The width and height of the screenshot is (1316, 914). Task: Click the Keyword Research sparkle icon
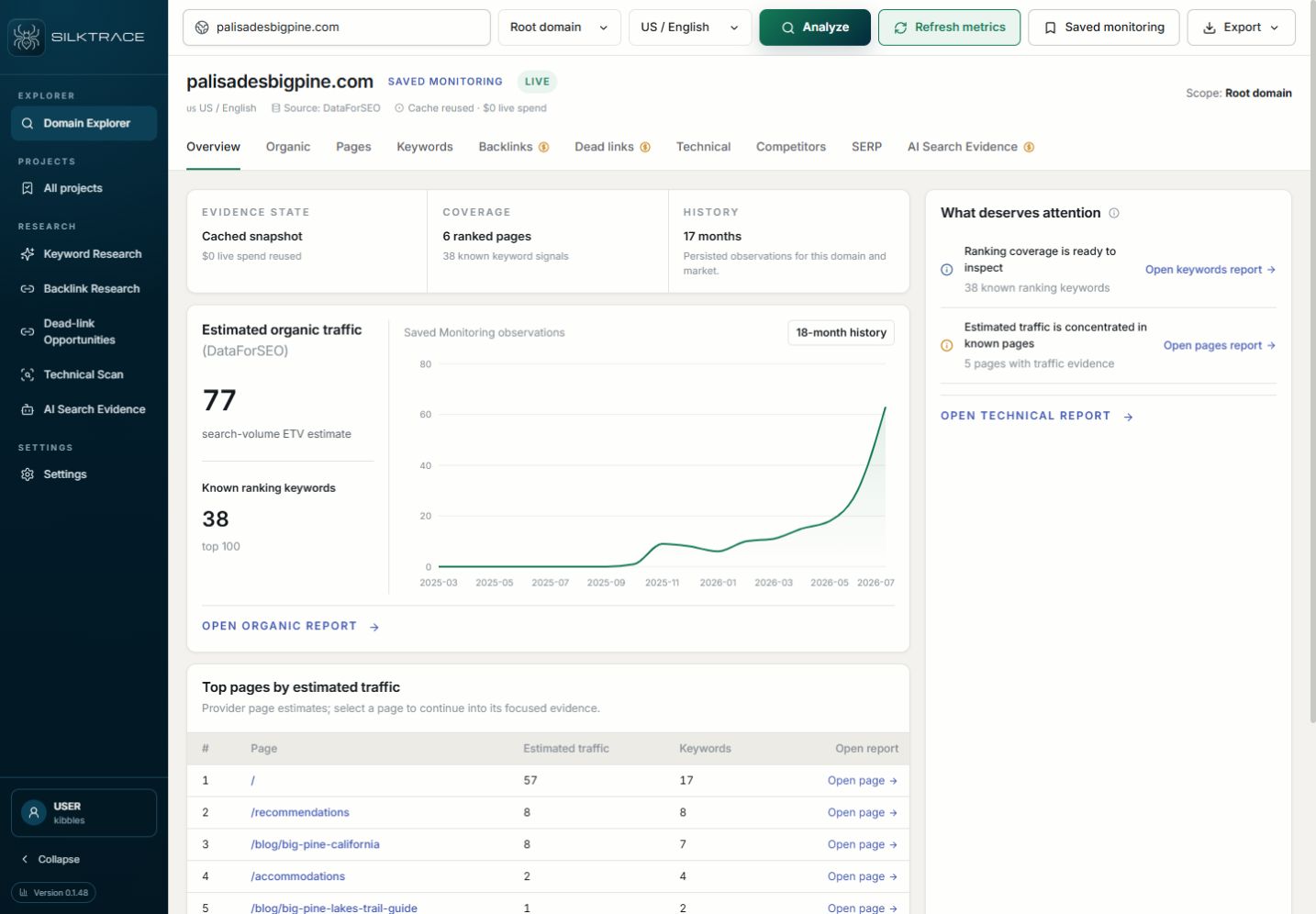[28, 254]
